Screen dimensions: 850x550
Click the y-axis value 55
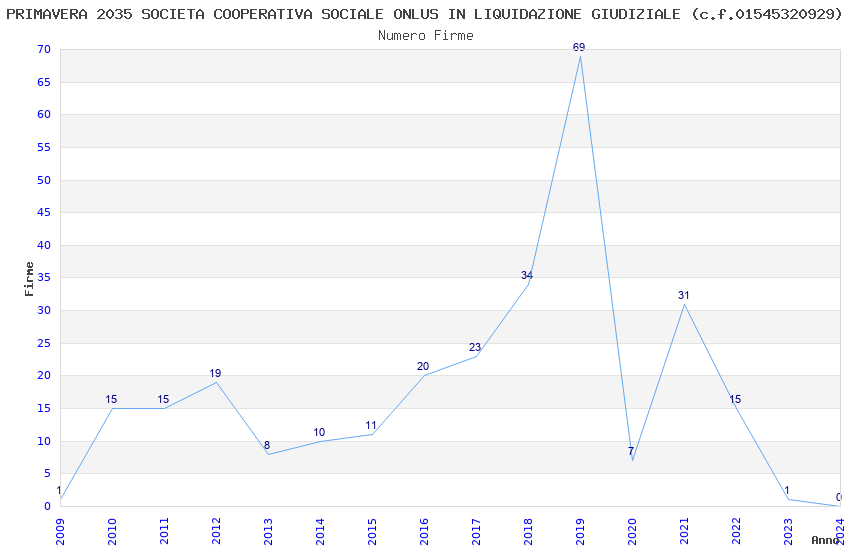(44, 147)
